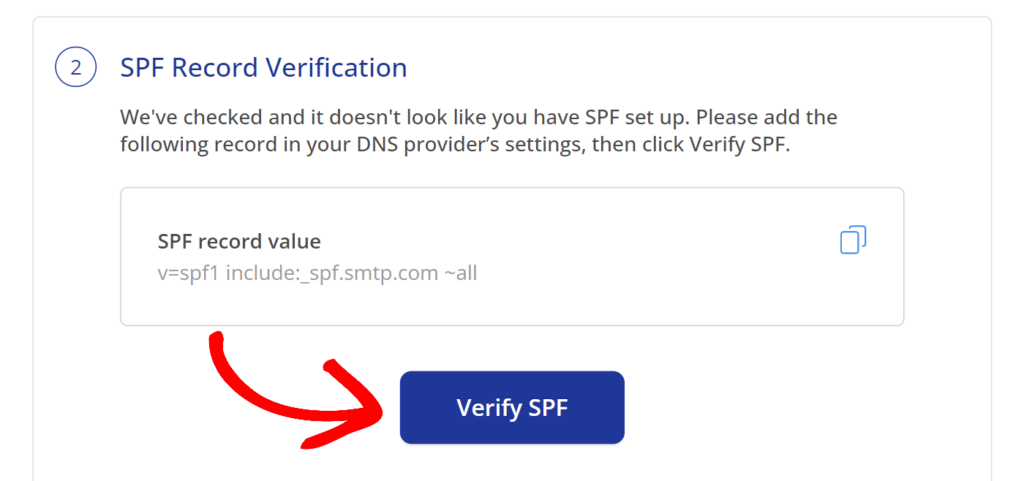Select the step 2 circle badge

(x=76, y=68)
